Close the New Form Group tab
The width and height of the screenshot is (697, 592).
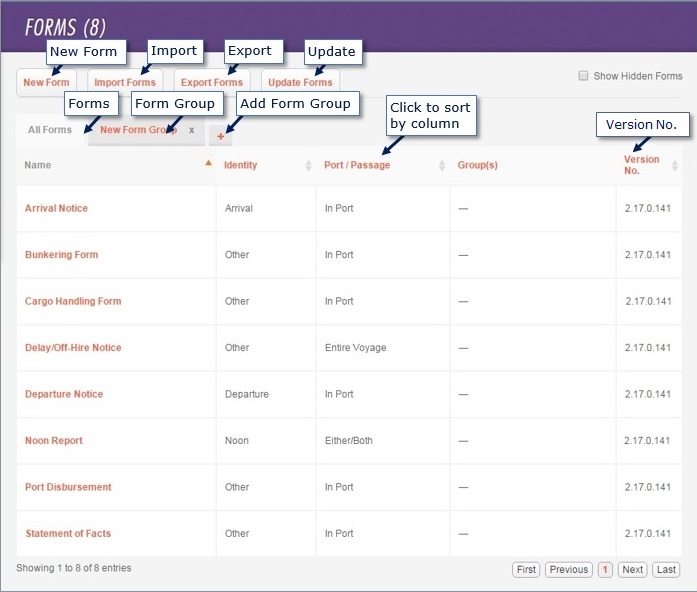click(191, 130)
